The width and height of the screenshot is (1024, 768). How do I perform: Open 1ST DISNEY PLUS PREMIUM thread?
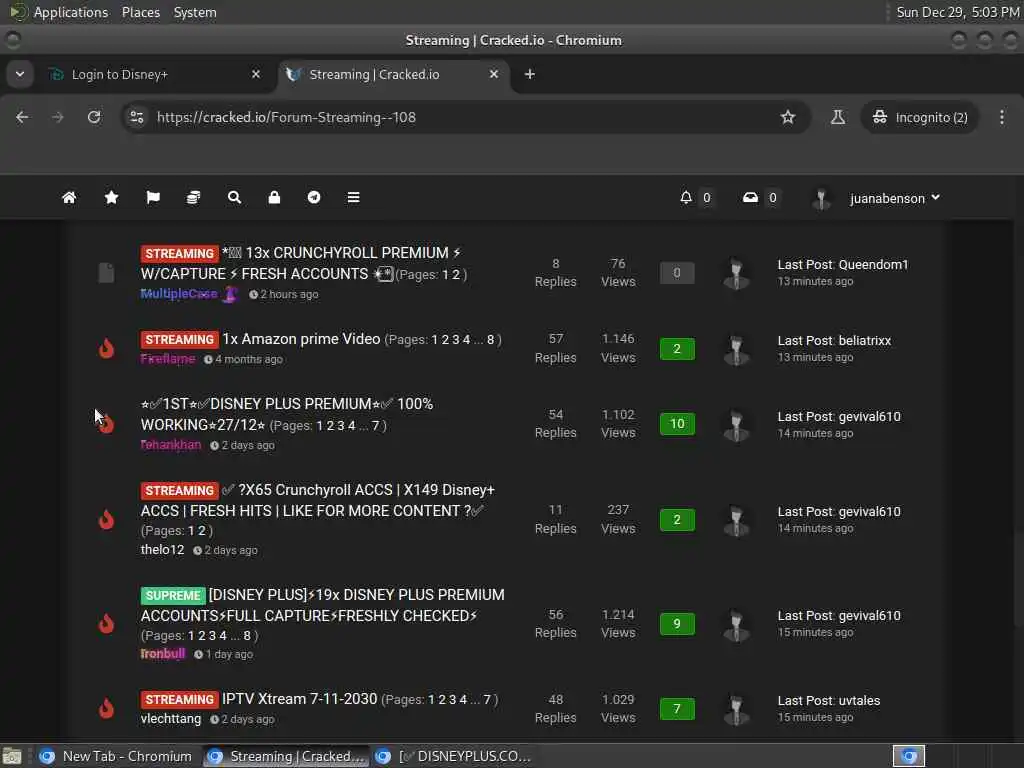287,414
